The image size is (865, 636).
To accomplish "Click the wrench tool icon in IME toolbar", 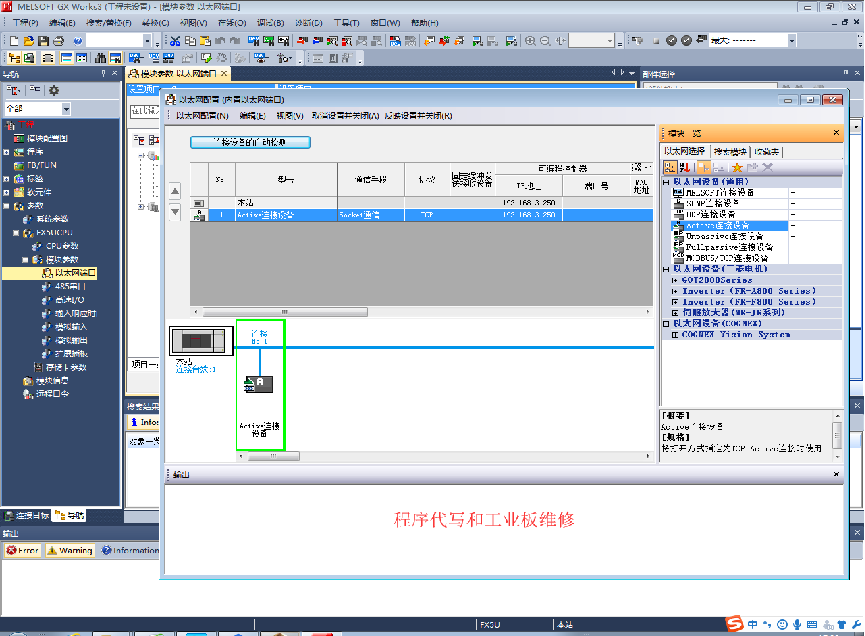I will (857, 624).
